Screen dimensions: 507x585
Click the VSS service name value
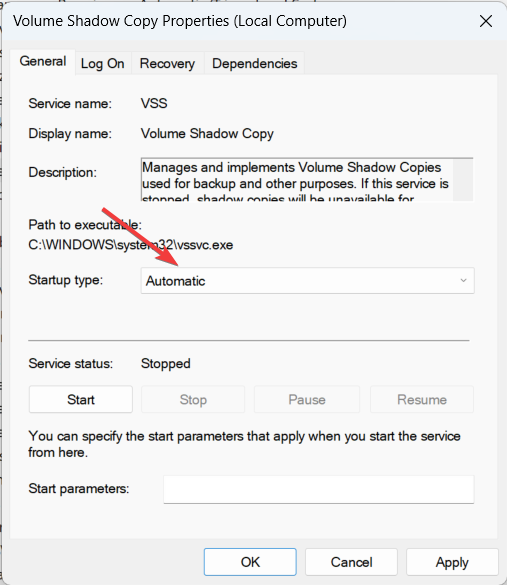154,103
